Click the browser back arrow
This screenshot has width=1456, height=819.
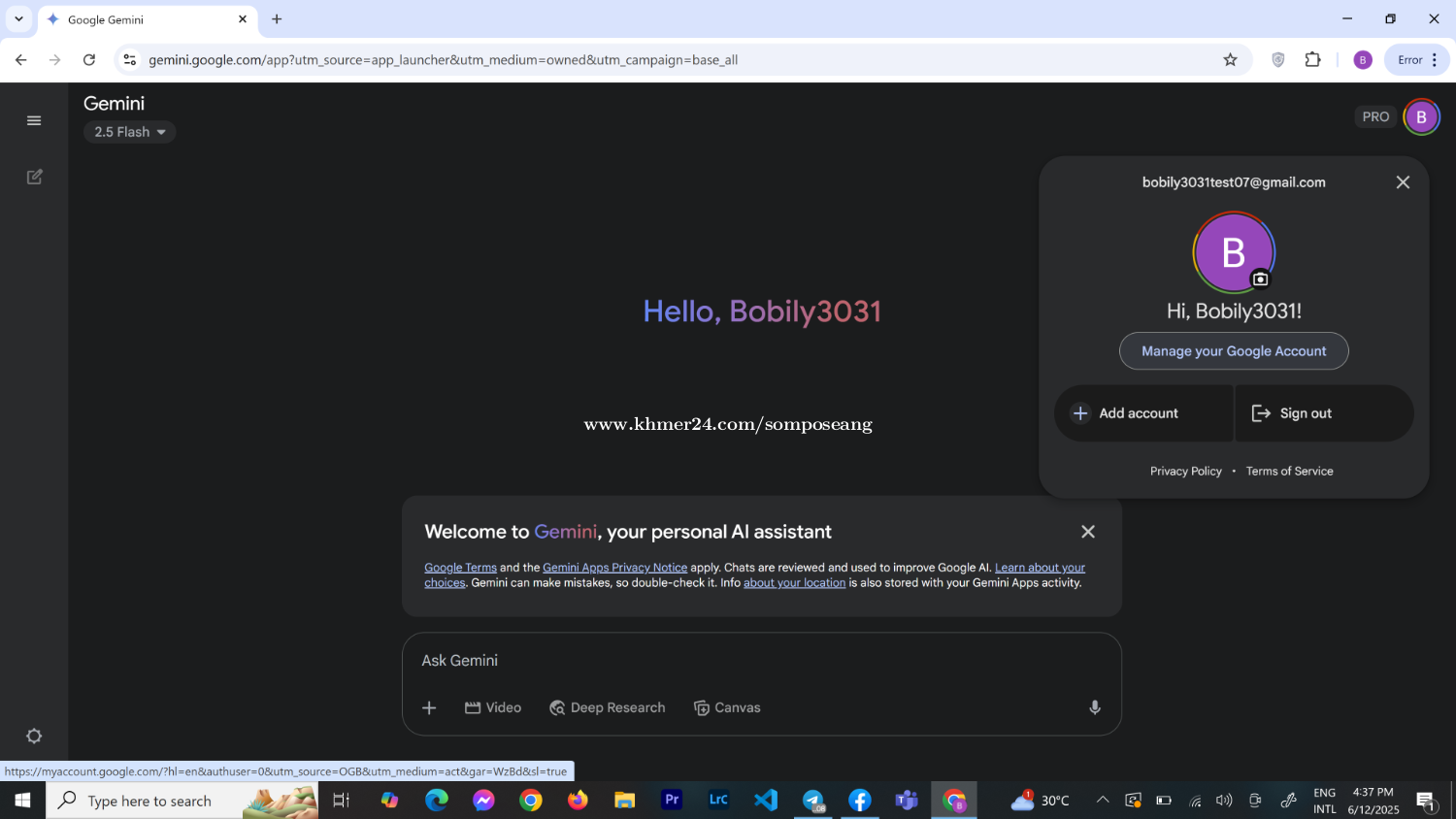pos(21,60)
